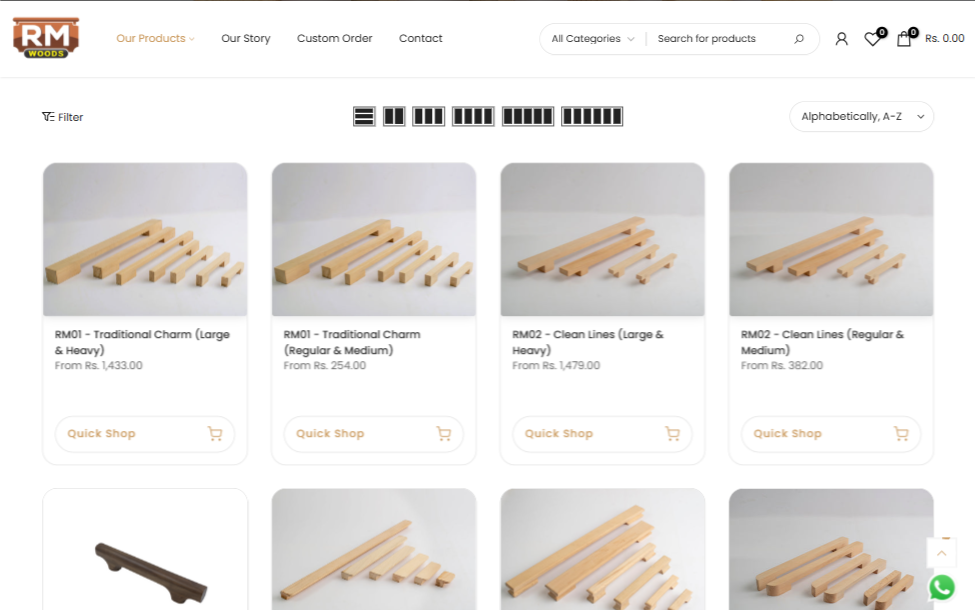Open the wishlist heart icon
This screenshot has height=610, width=975.
(872, 39)
